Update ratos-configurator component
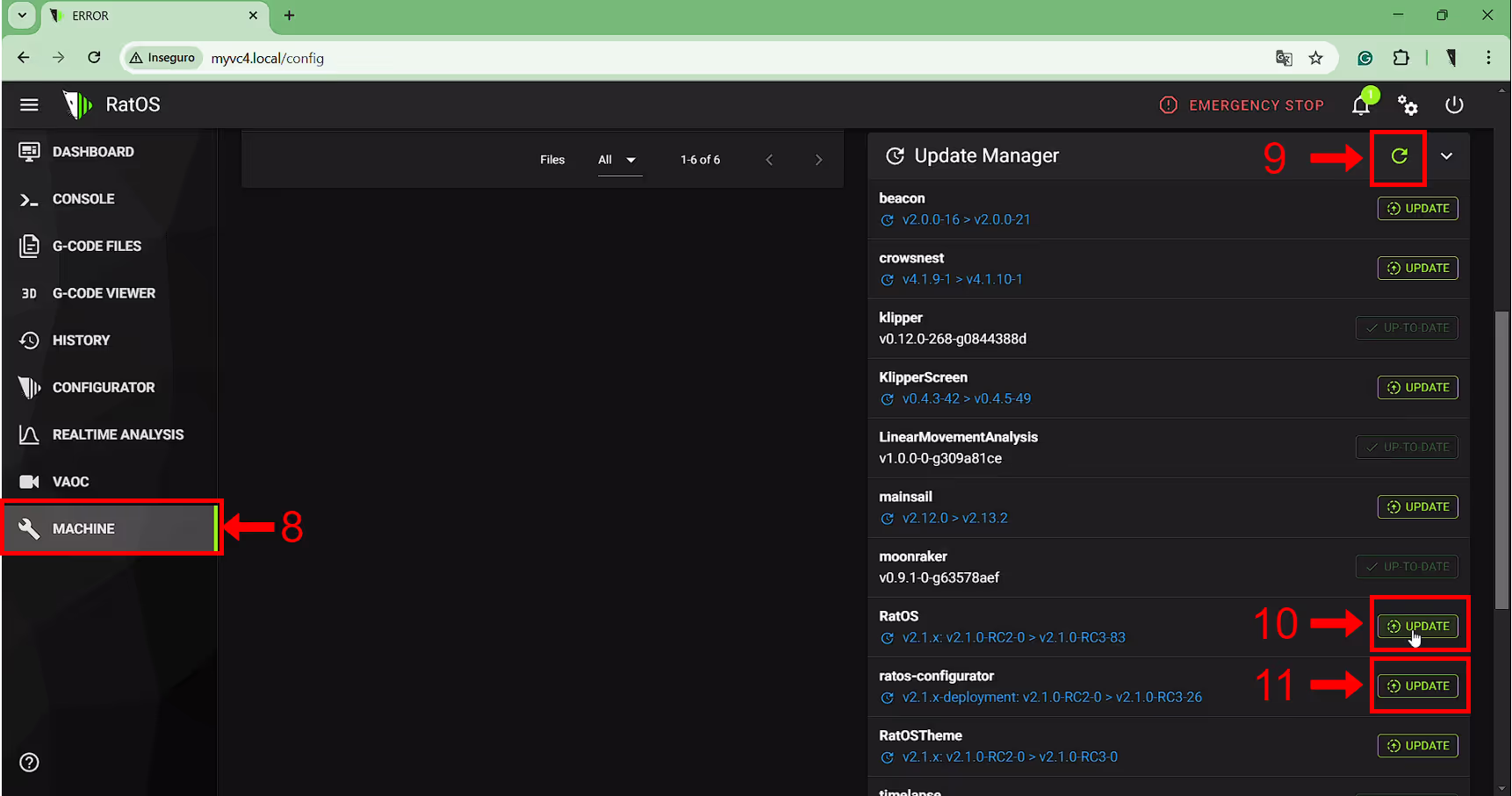1512x796 pixels. point(1417,686)
